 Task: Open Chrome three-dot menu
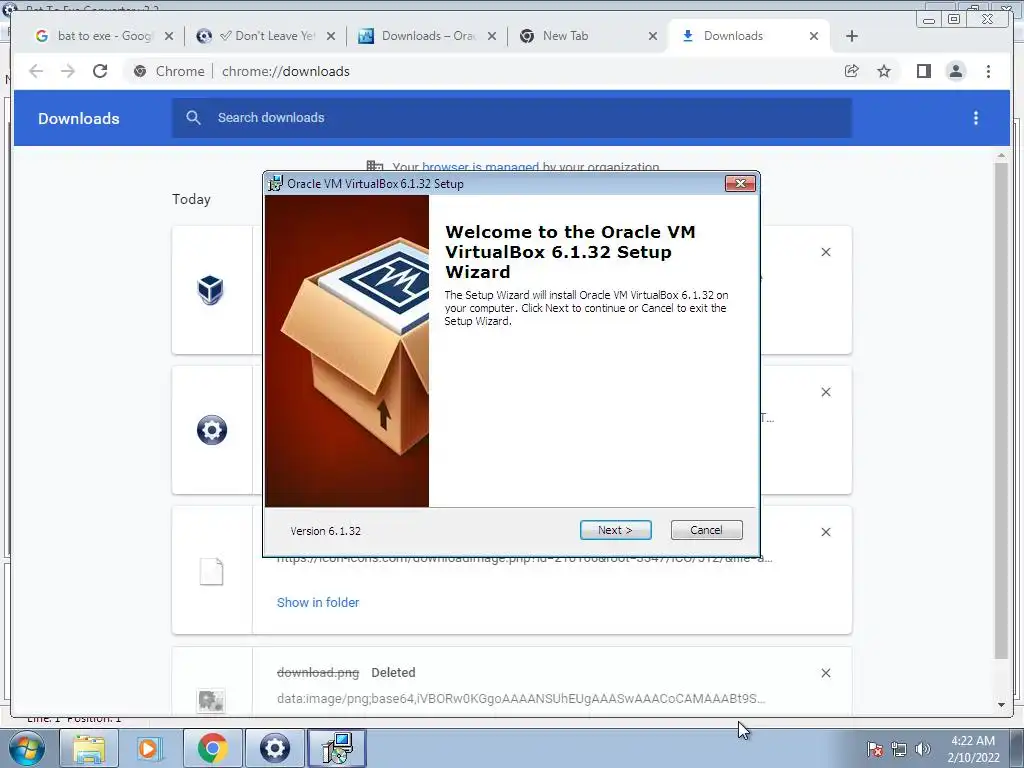click(988, 71)
